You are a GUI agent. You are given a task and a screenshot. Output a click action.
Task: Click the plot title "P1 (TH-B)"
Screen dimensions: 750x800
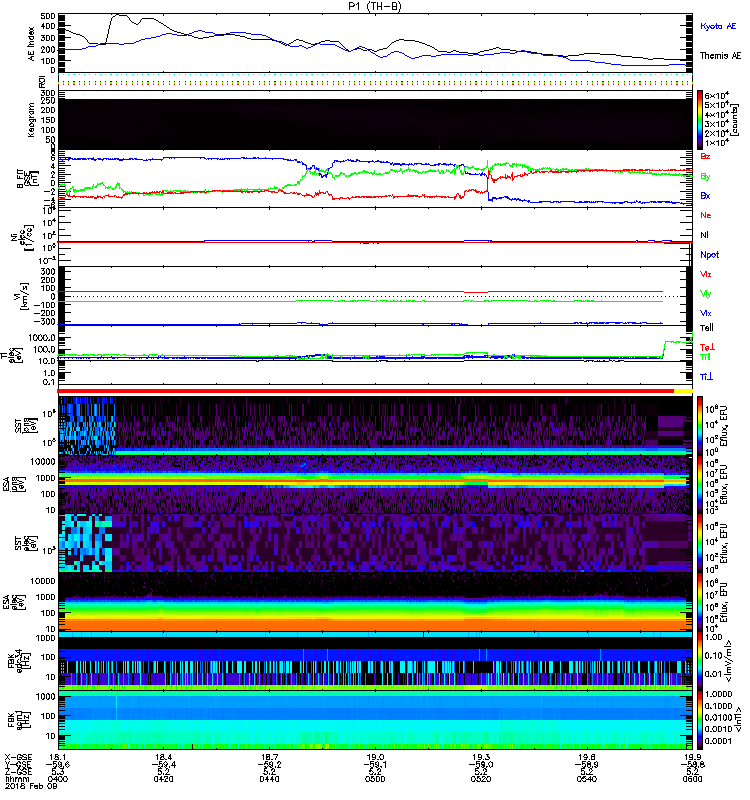(x=374, y=6)
